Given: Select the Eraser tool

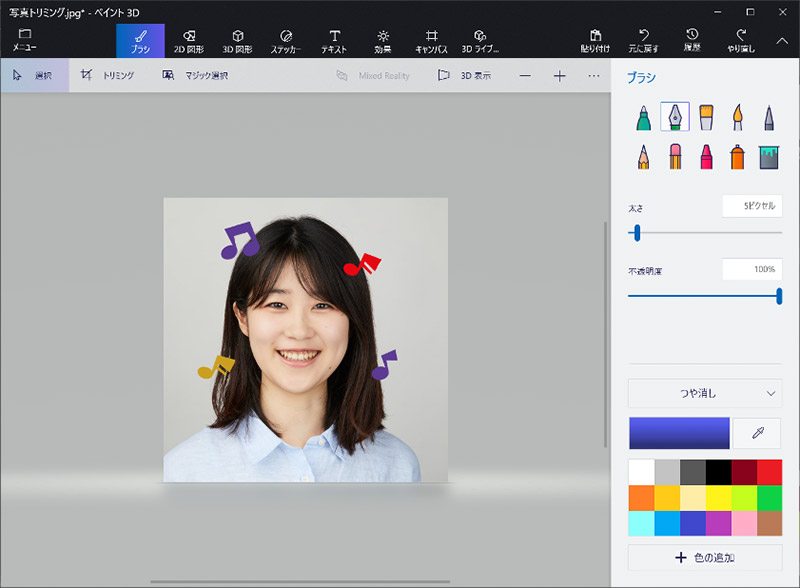Looking at the screenshot, I should click(675, 156).
